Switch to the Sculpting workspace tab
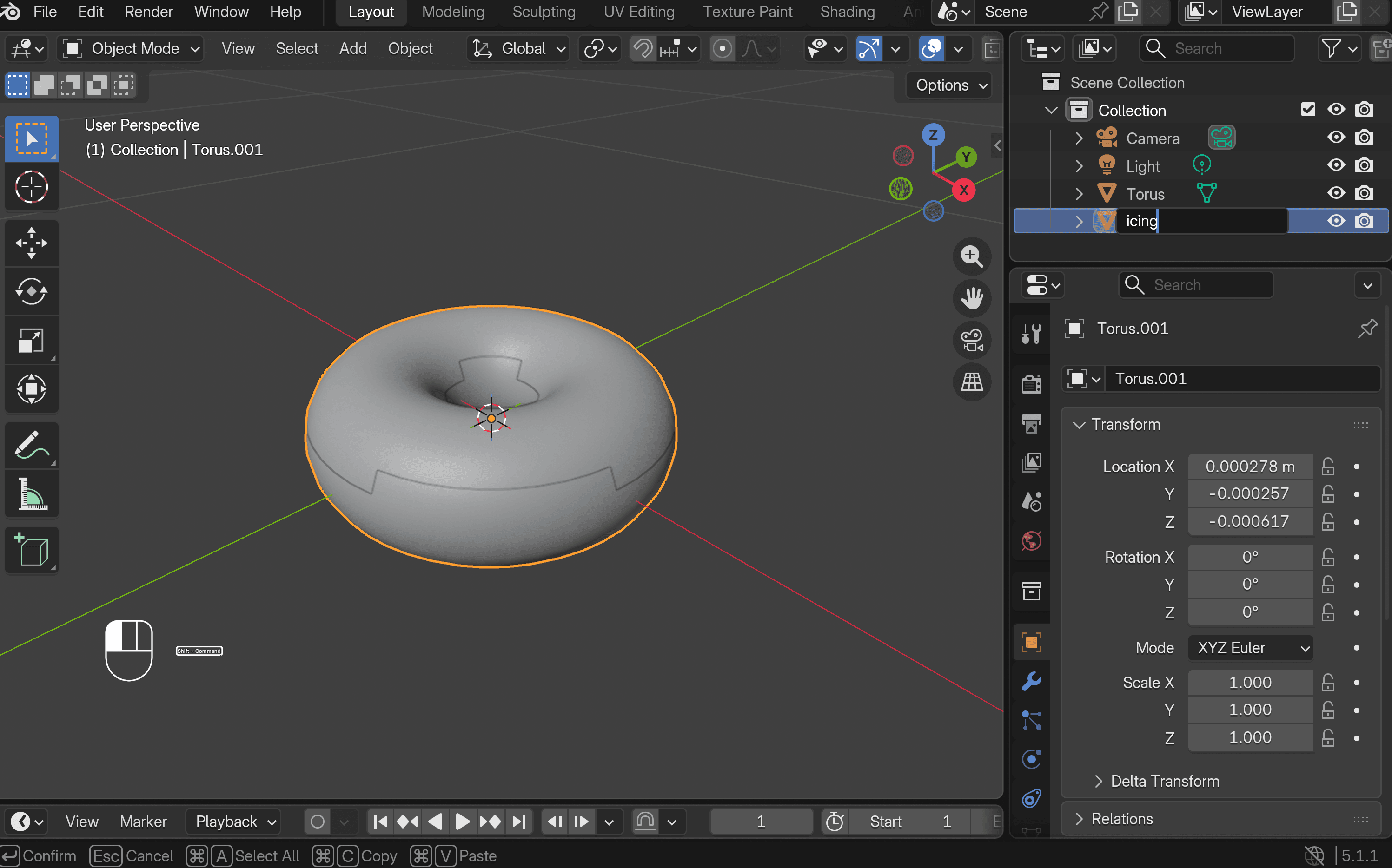The image size is (1392, 868). (543, 12)
